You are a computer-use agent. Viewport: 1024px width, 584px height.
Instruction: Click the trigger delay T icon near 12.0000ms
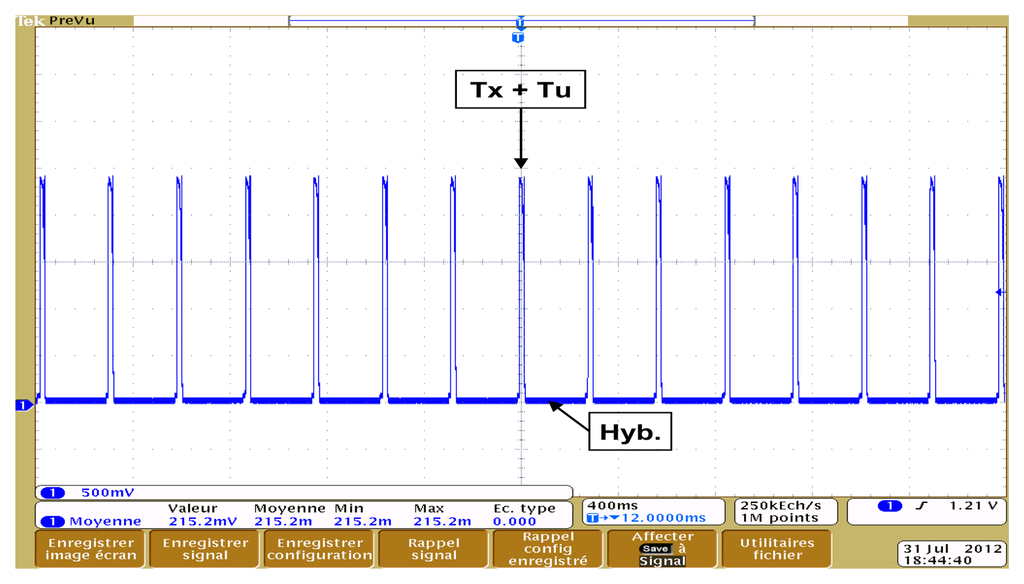point(597,518)
